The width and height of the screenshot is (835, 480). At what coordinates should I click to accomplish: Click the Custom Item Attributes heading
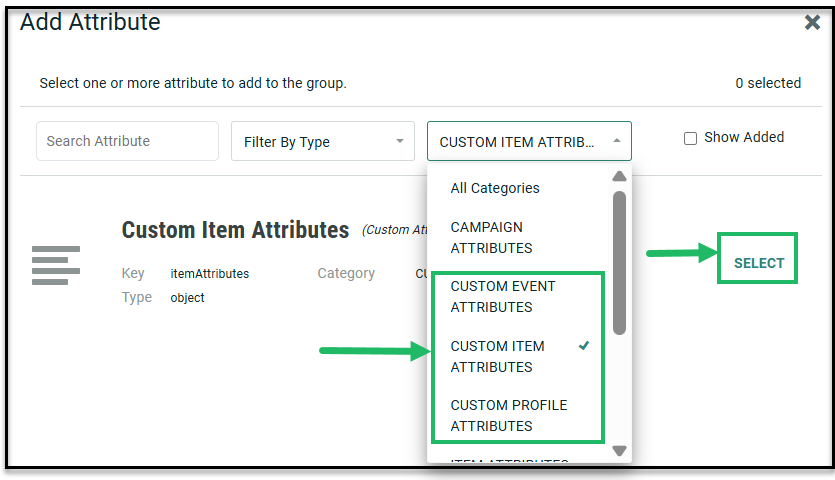click(235, 230)
